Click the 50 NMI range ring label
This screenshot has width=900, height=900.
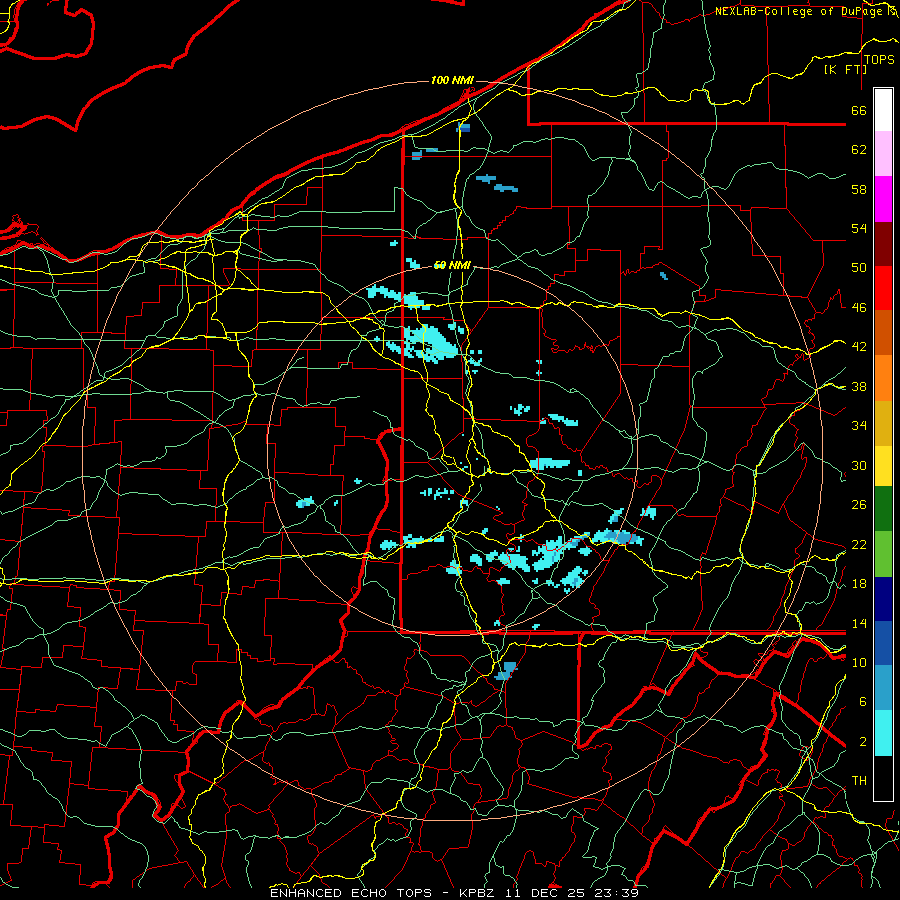pyautogui.click(x=452, y=265)
